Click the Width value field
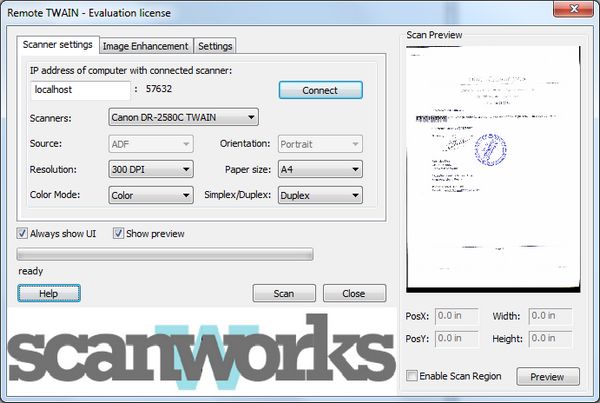The image size is (600, 403). (550, 316)
